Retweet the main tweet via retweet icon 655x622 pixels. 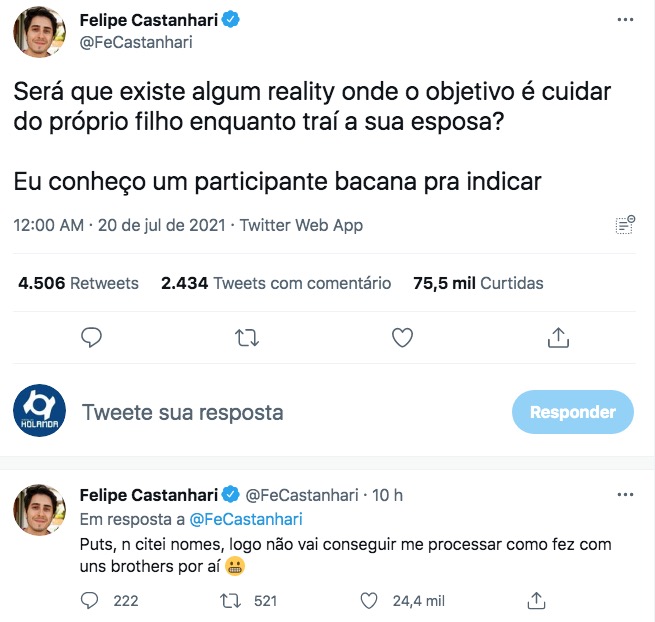[247, 338]
